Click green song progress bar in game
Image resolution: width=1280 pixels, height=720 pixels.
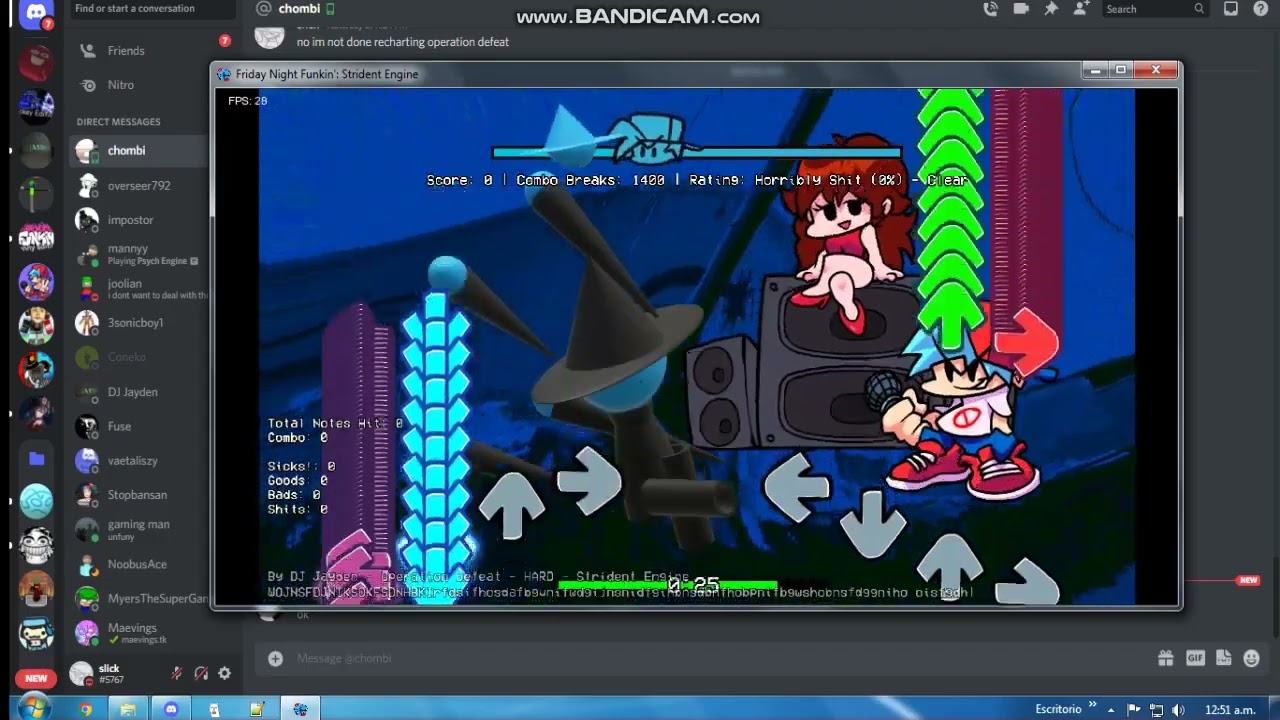click(x=667, y=584)
